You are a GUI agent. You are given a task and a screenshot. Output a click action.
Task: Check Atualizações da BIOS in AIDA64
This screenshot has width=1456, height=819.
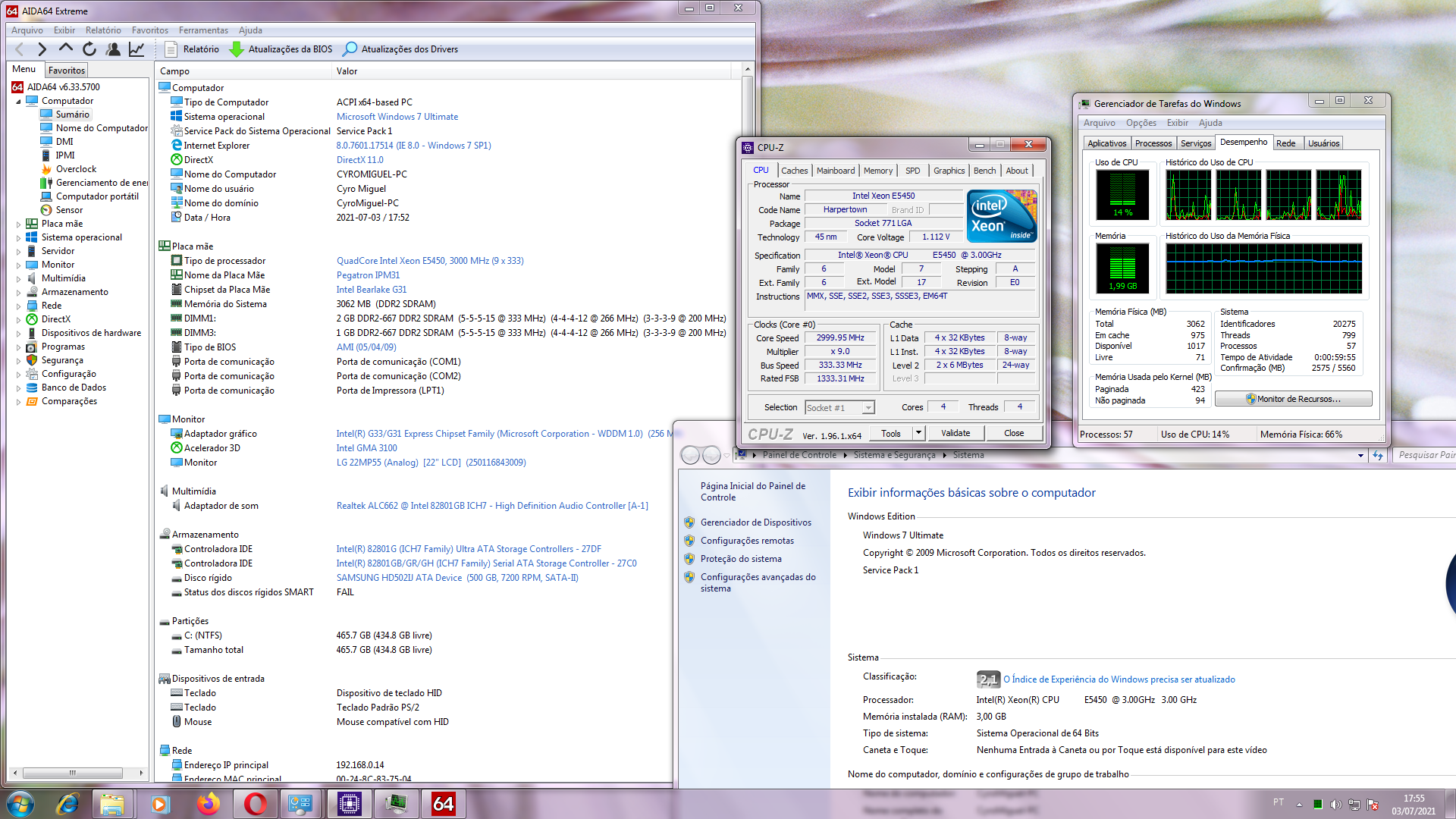281,49
